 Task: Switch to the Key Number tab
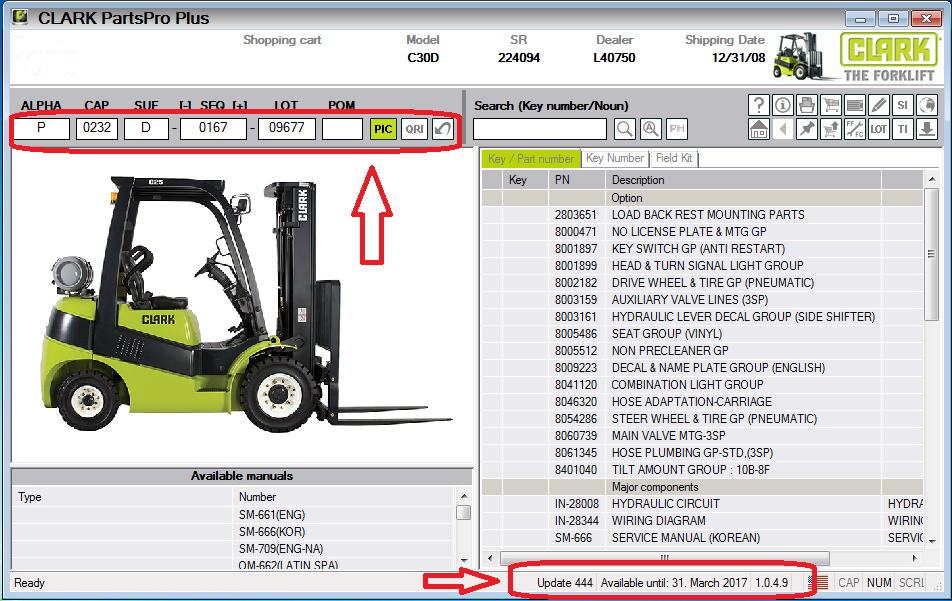point(614,158)
